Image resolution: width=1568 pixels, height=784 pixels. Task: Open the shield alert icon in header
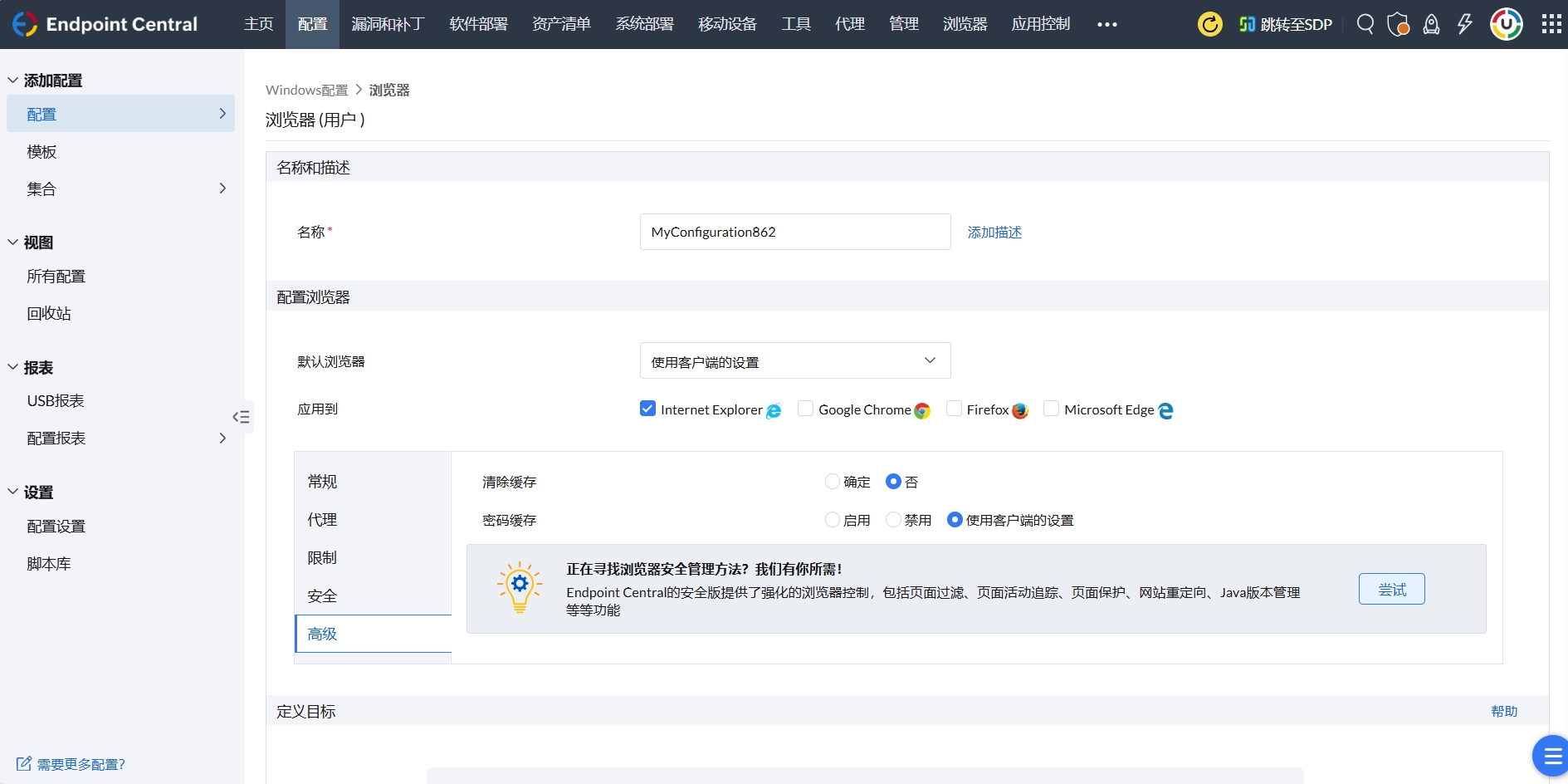(x=1398, y=24)
